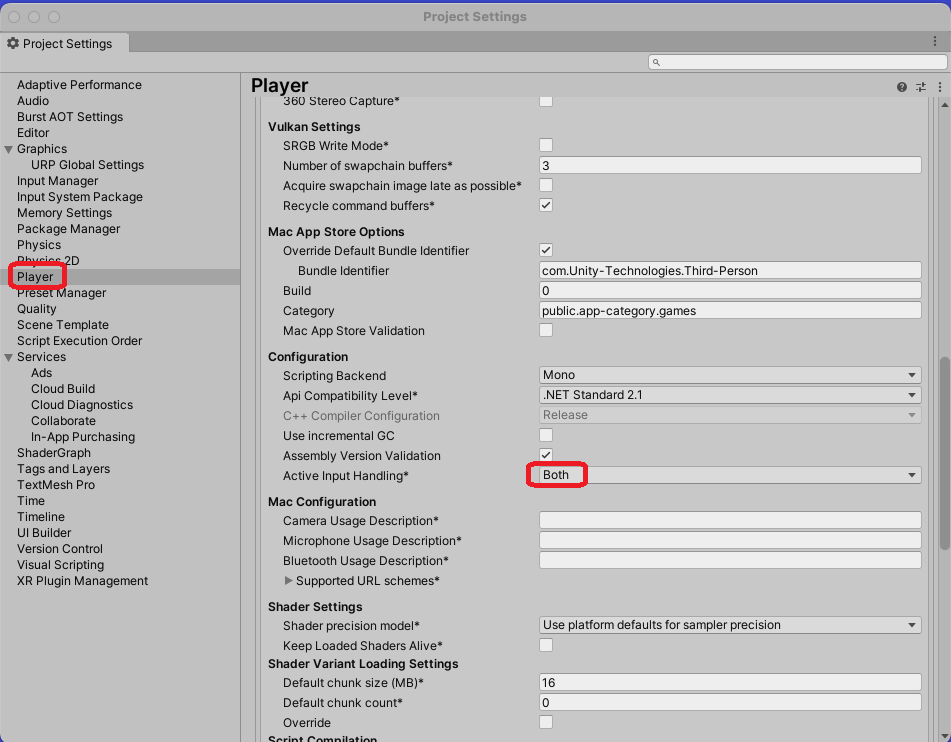Open the Player panel three-dot menu
The height and width of the screenshot is (742, 951).
pos(940,87)
